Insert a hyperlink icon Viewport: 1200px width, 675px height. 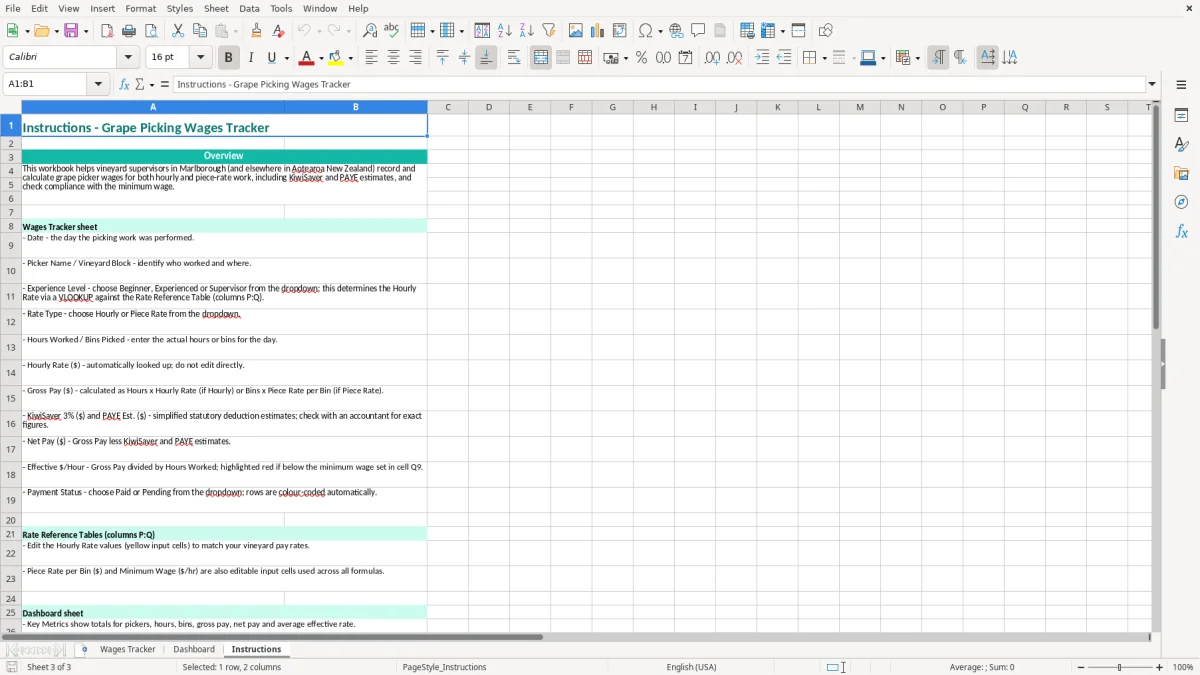[x=676, y=30]
